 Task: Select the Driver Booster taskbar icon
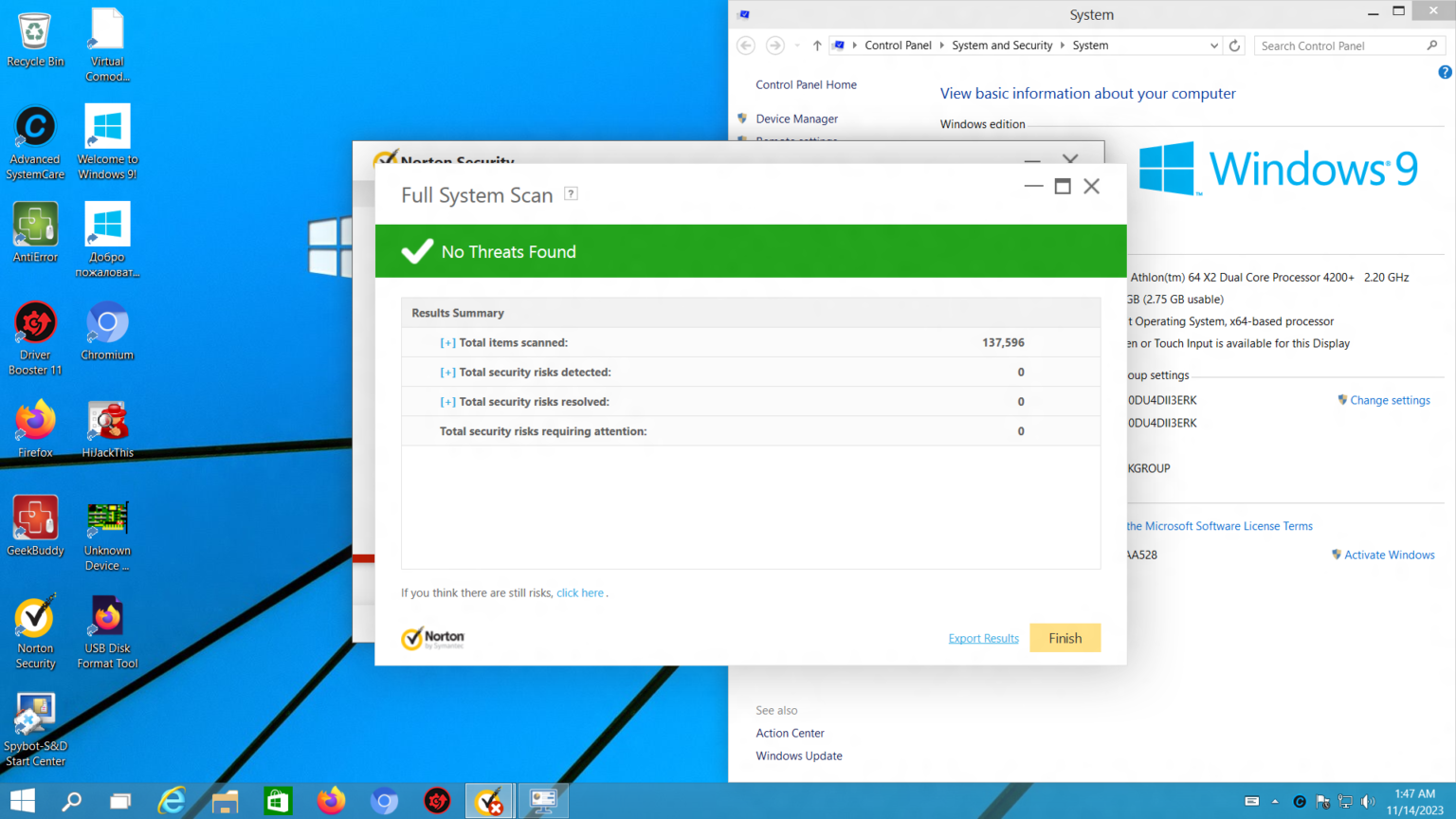coord(437,801)
